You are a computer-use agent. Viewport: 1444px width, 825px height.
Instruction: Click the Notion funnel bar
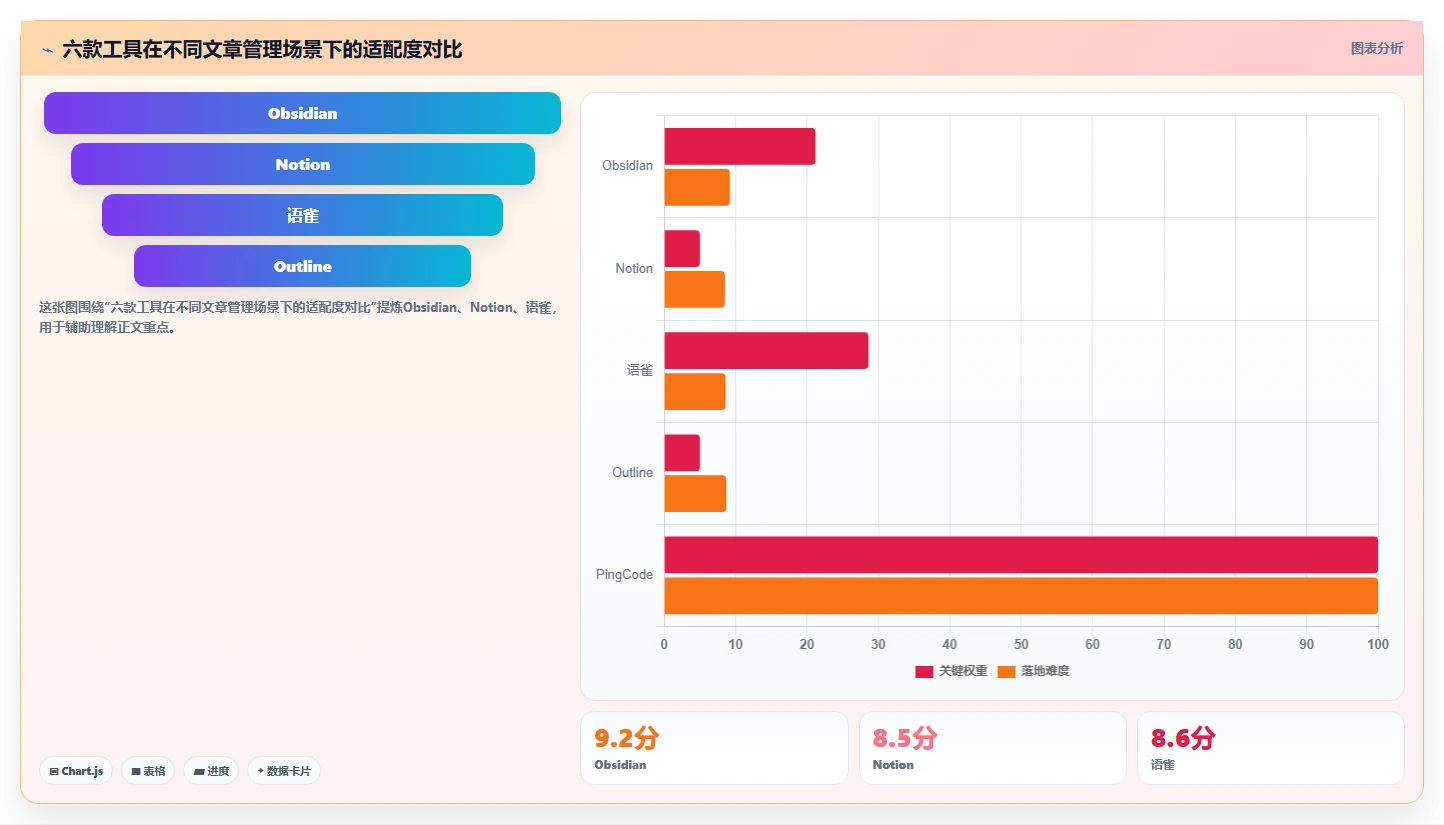(302, 164)
